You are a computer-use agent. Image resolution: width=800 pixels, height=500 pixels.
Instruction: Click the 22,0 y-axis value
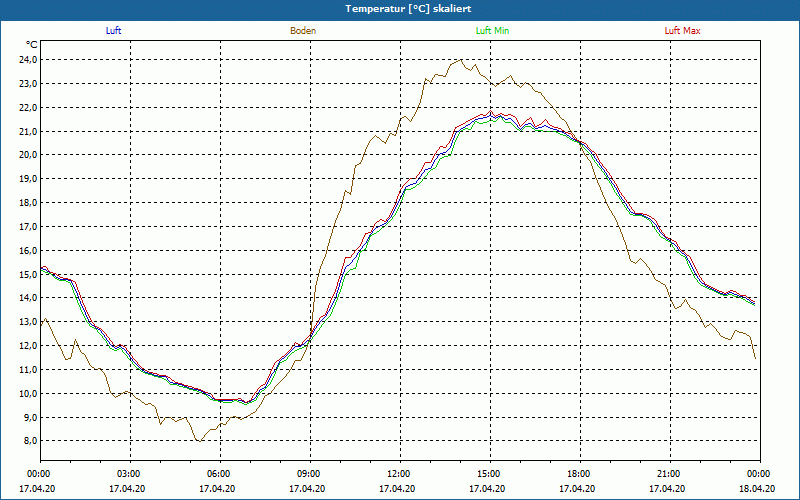point(29,108)
